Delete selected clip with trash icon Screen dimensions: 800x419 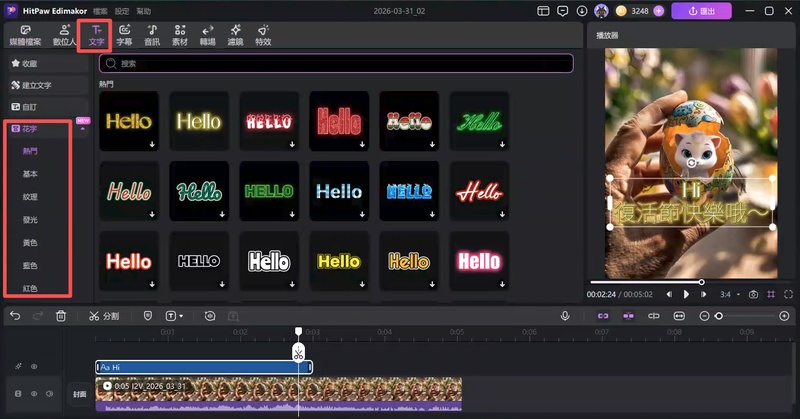(x=61, y=316)
